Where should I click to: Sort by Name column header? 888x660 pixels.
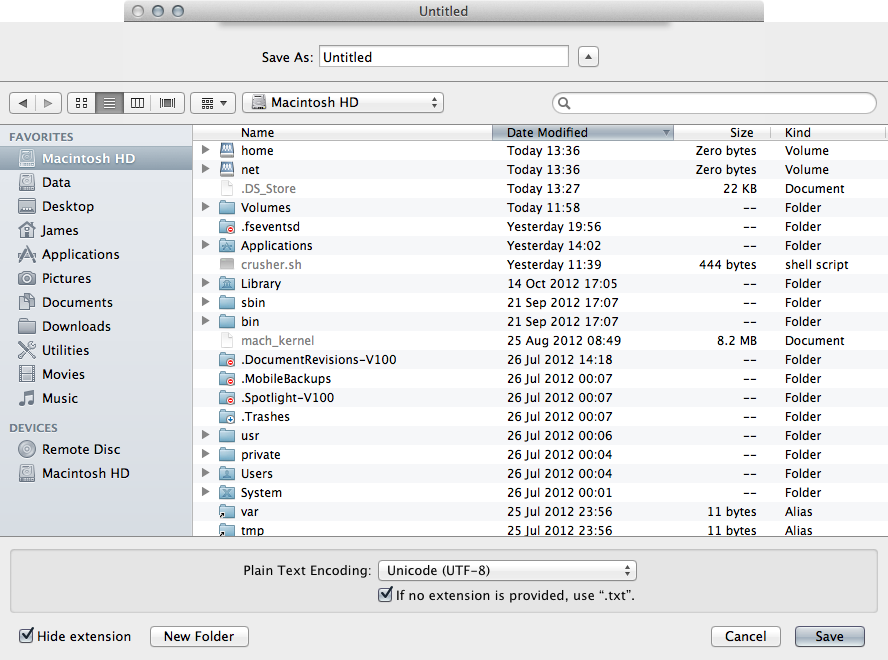pyautogui.click(x=343, y=132)
